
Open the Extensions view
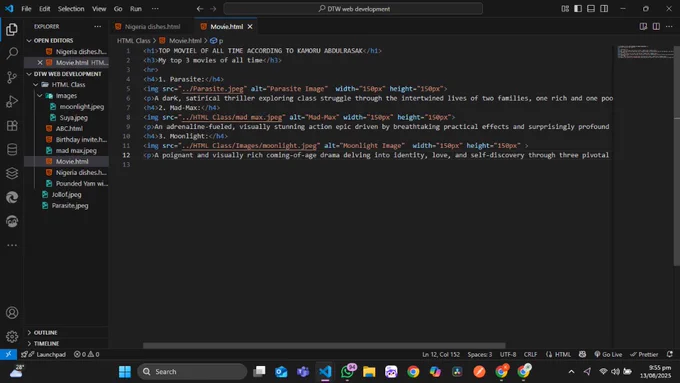click(12, 126)
